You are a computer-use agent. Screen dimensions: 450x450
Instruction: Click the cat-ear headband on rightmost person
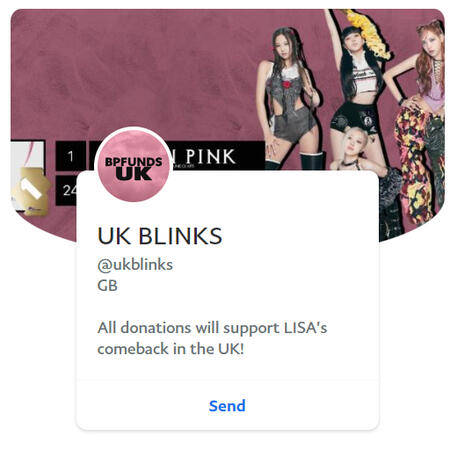[429, 26]
